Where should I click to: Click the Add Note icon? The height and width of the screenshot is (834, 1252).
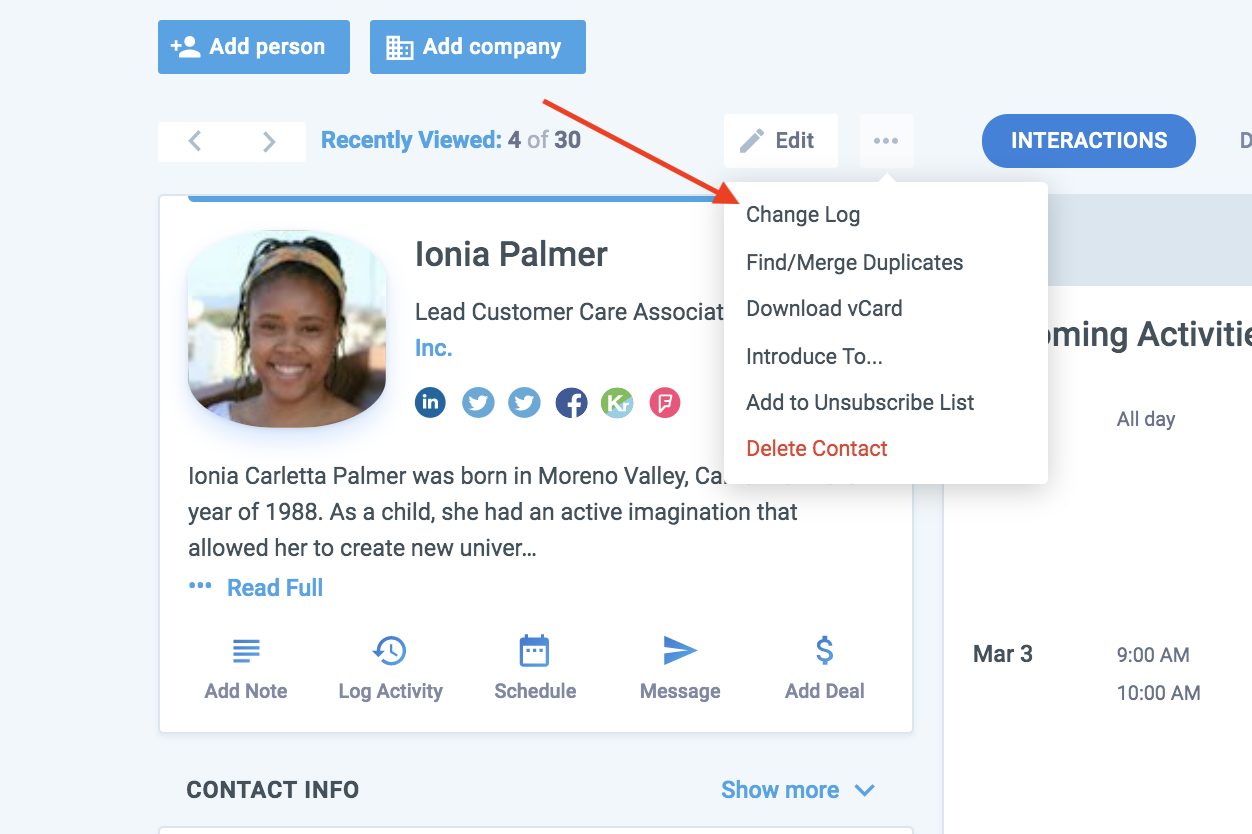(246, 652)
